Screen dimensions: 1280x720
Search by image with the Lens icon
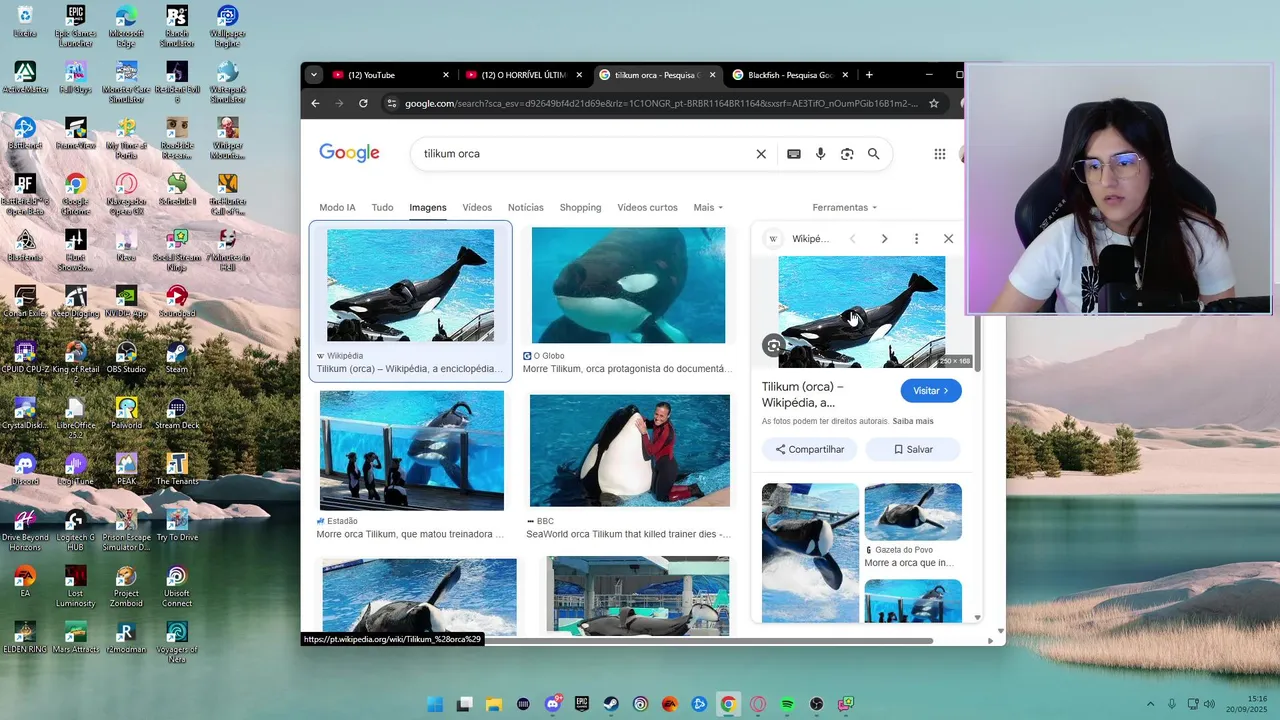click(847, 154)
